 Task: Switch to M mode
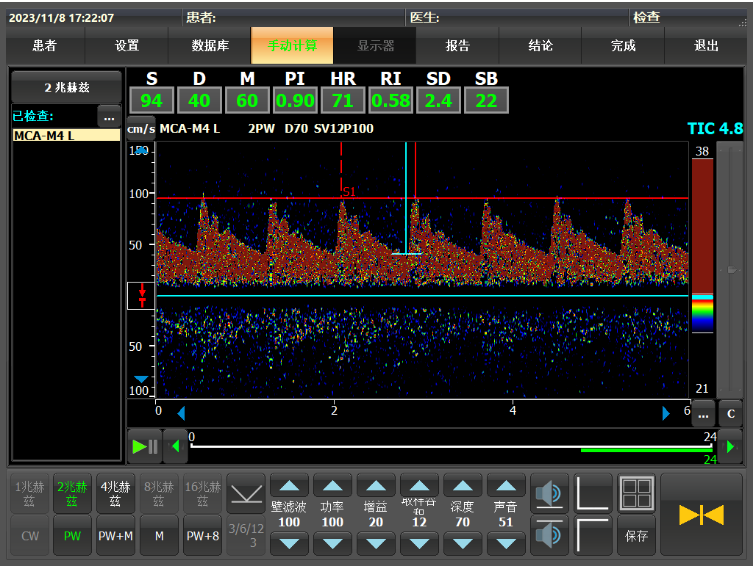coord(159,535)
